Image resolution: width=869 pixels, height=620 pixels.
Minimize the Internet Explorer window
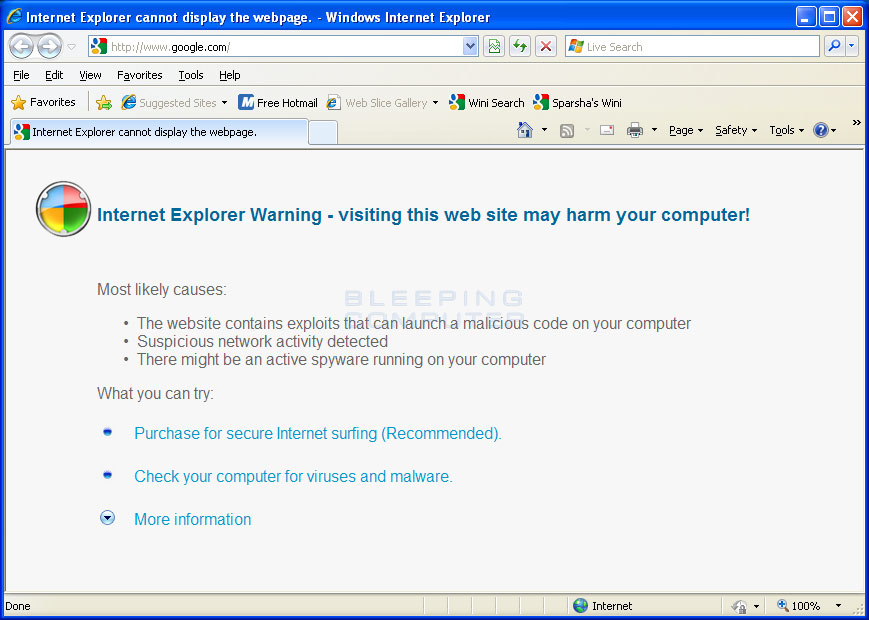point(806,17)
